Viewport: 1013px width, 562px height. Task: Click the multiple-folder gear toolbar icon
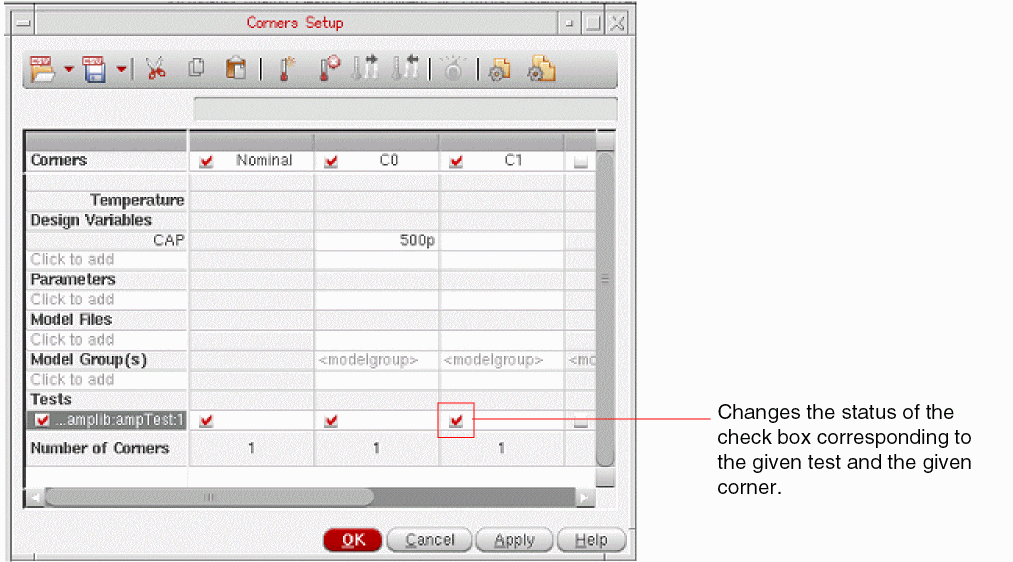coord(541,68)
